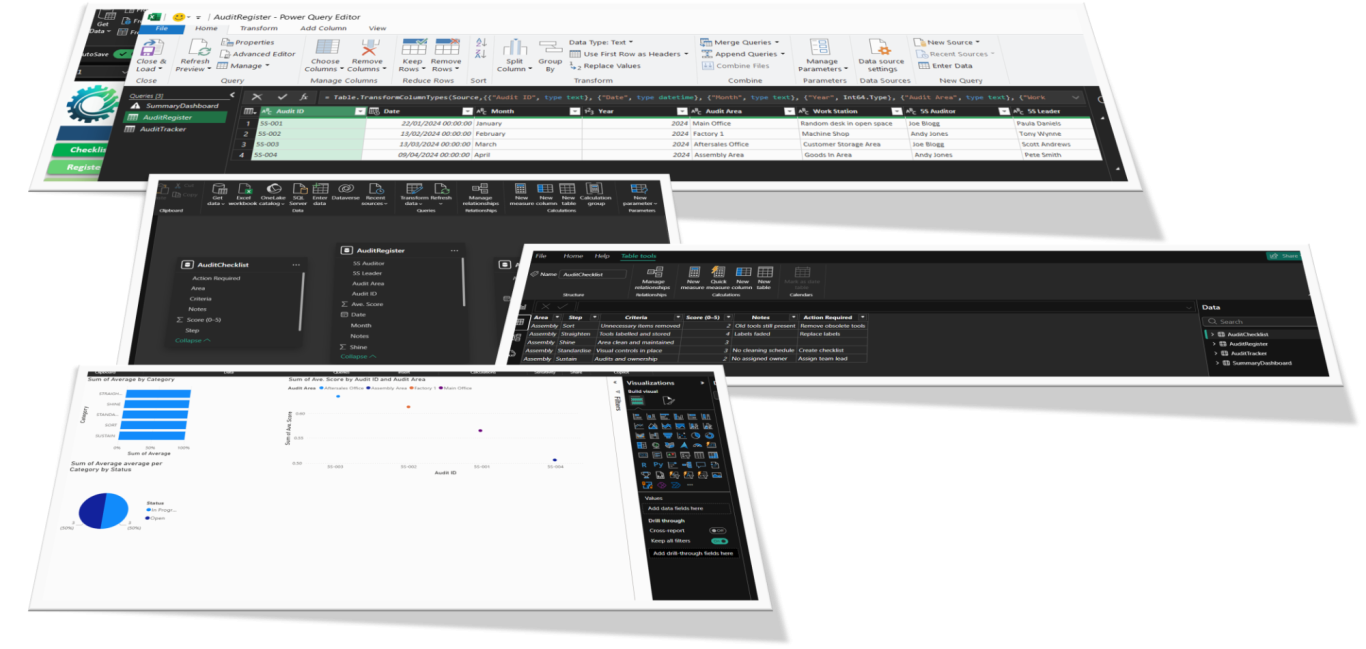This screenshot has height=649, width=1366.
Task: Expand the AuditChecklist table in Data pane
Action: [x=1213, y=334]
